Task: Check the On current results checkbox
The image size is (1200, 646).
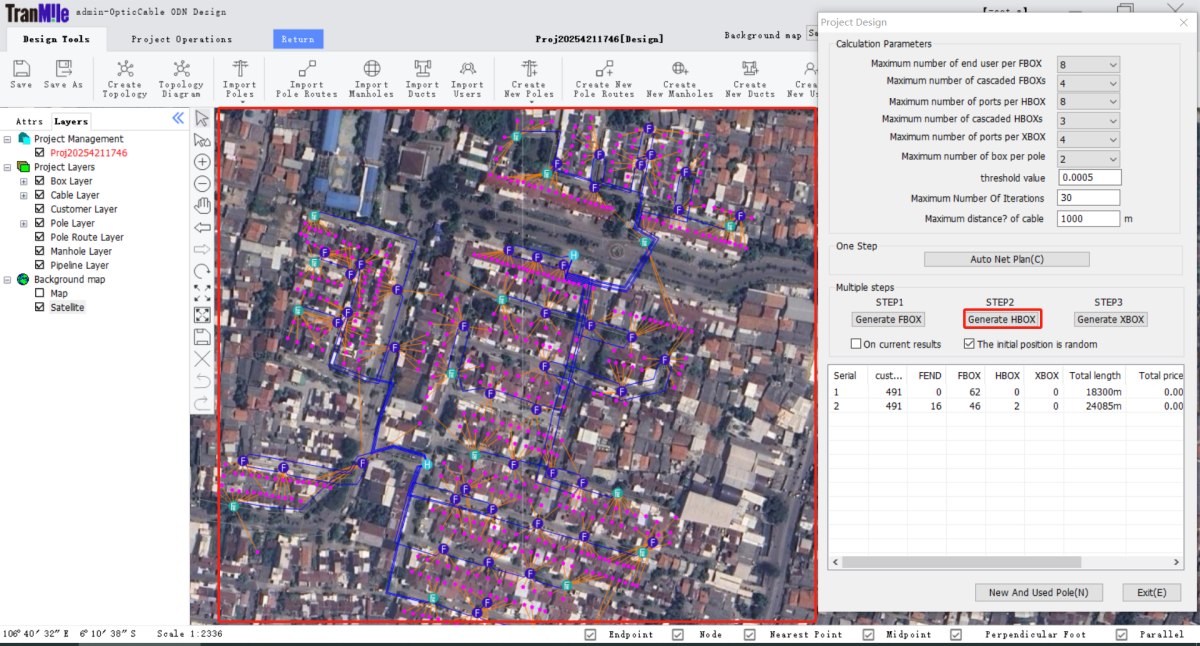Action: click(x=856, y=344)
